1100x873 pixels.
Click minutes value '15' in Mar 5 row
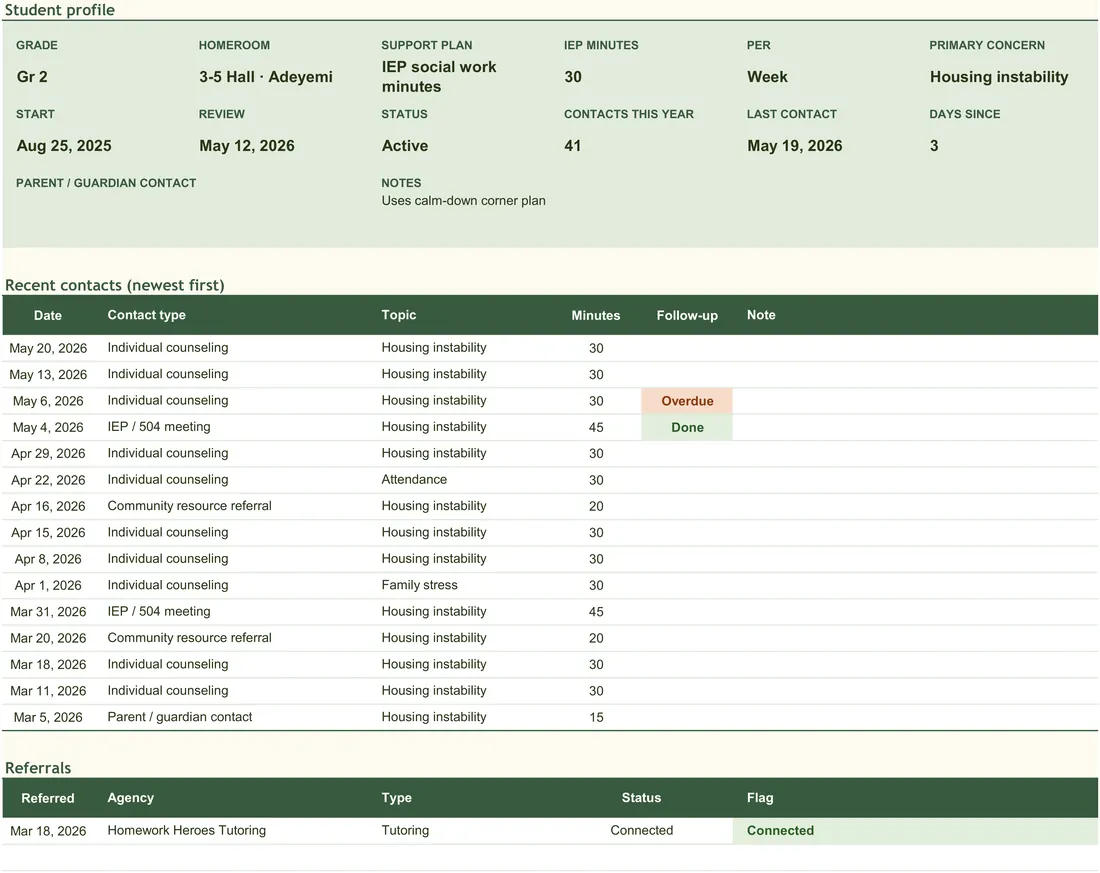[596, 717]
